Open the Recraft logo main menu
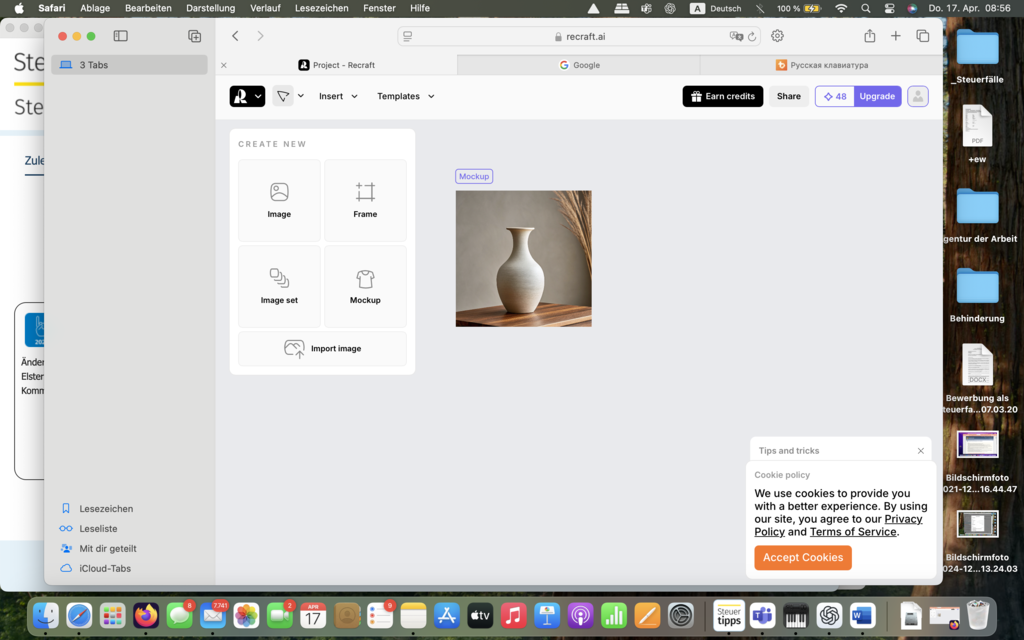Viewport: 1024px width, 640px height. (247, 96)
